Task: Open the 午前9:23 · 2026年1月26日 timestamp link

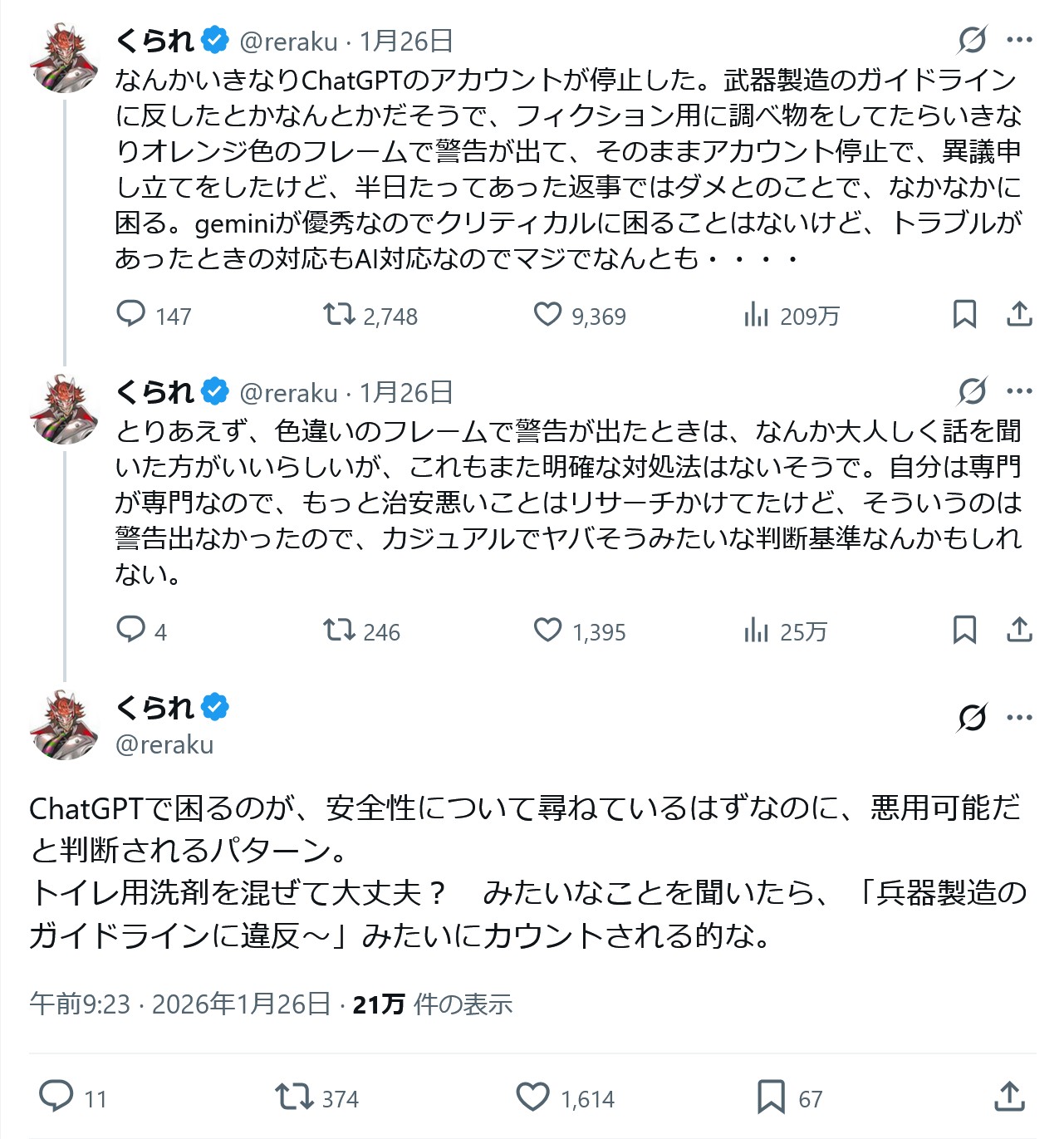Action: (x=179, y=1004)
